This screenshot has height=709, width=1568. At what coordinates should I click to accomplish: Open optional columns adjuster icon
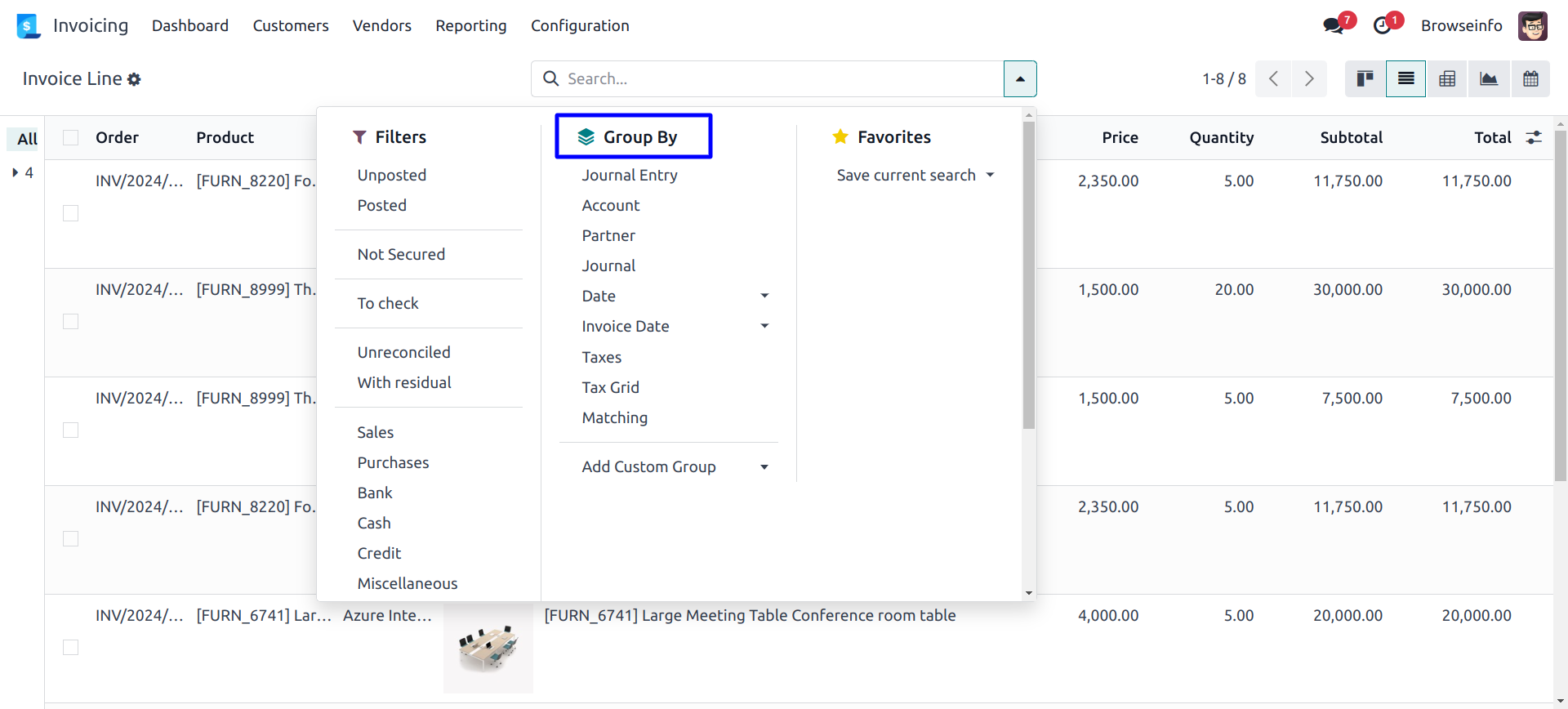[1534, 137]
